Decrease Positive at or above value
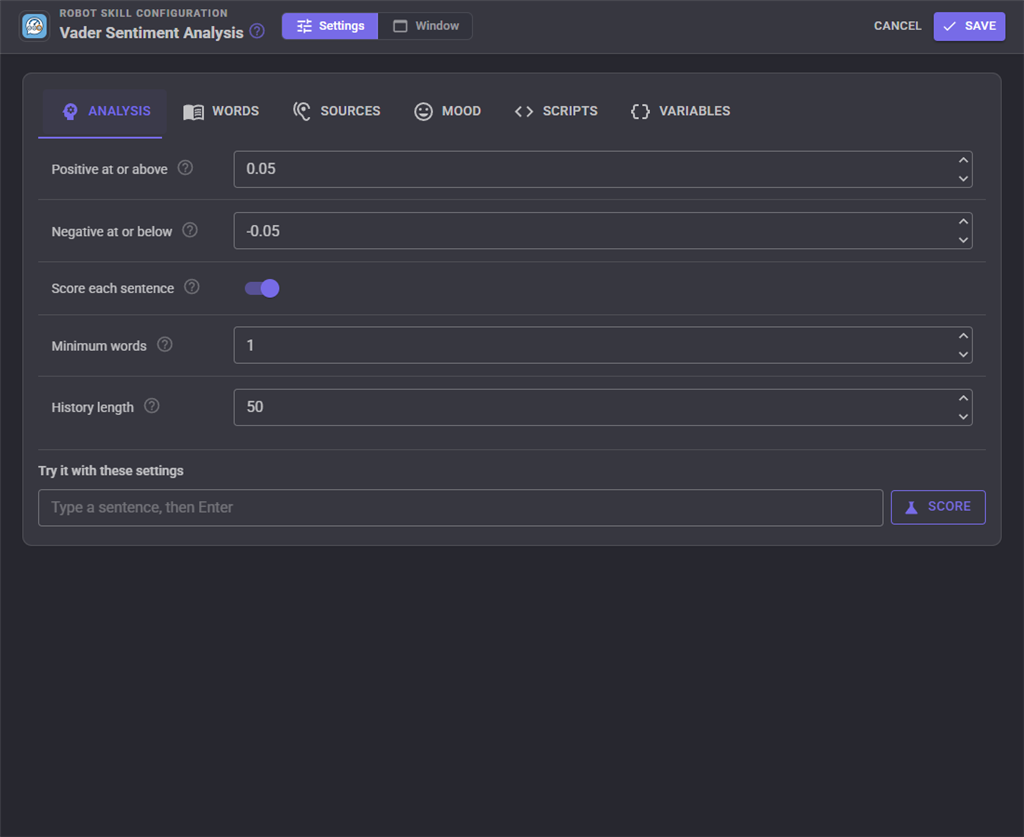 963,178
